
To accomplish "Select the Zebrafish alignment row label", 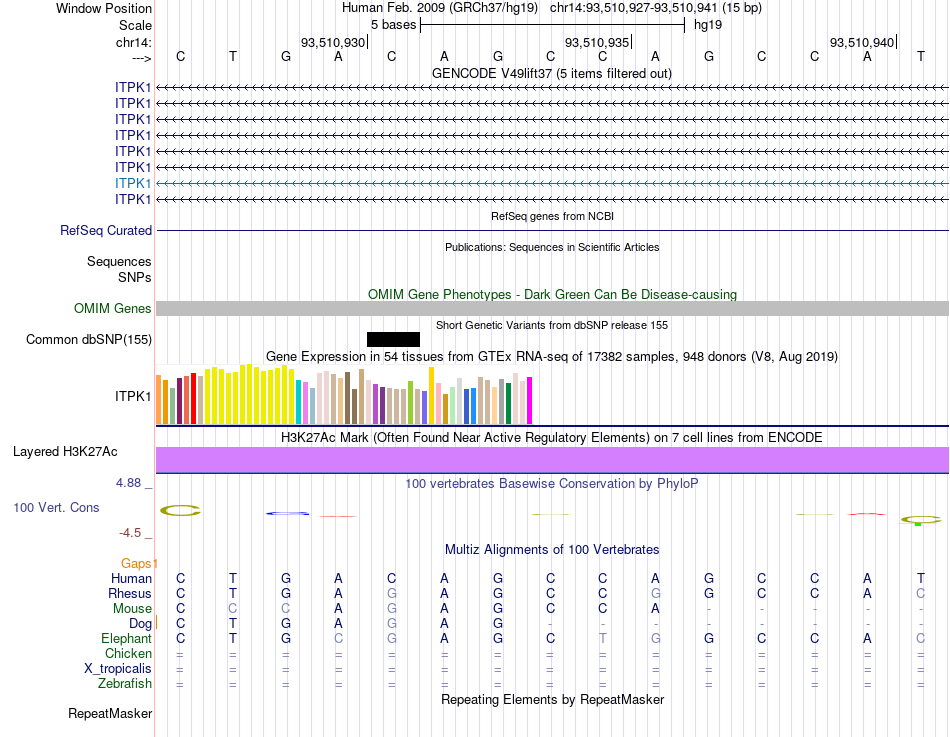I will click(125, 684).
